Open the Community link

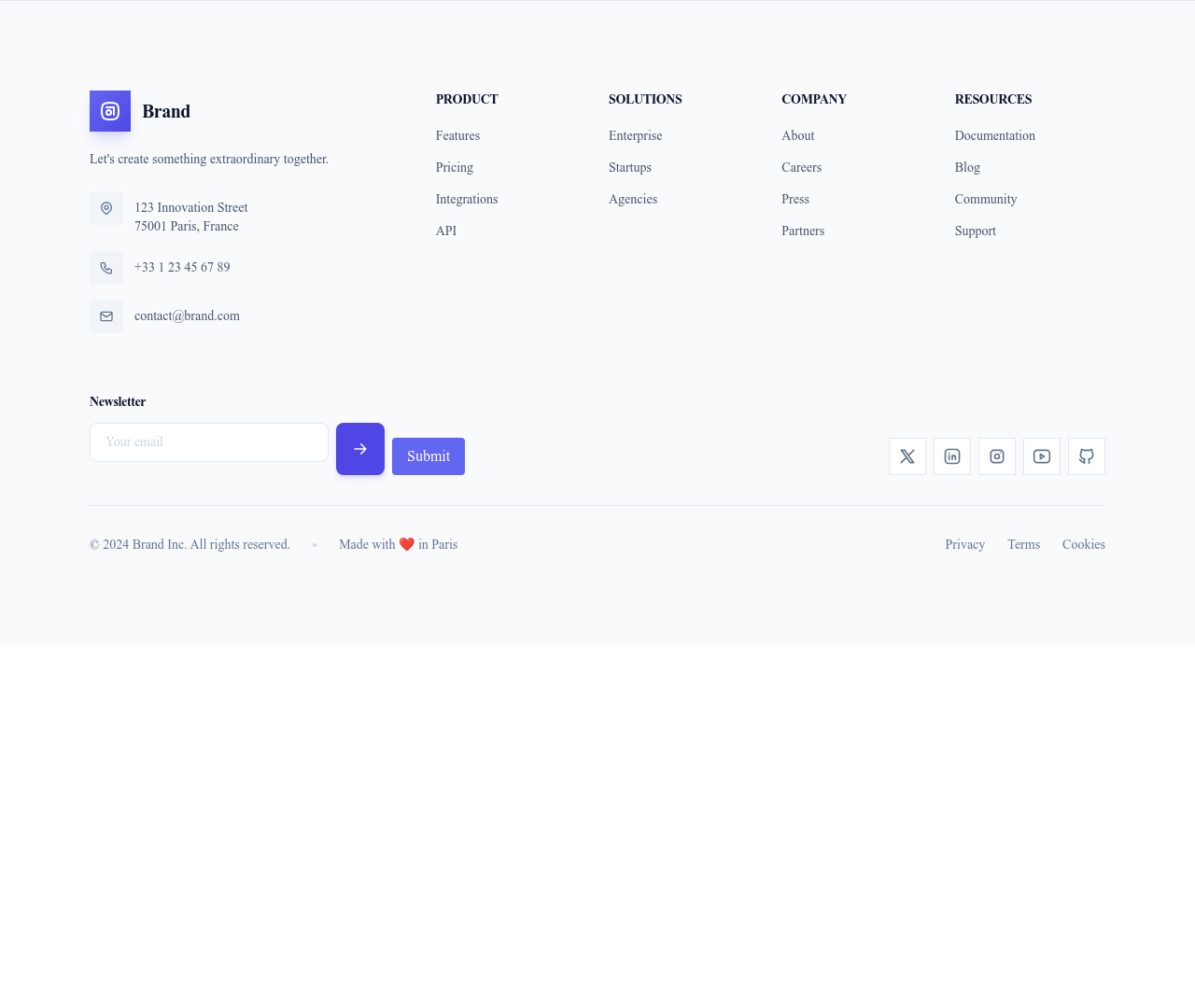coord(986,199)
